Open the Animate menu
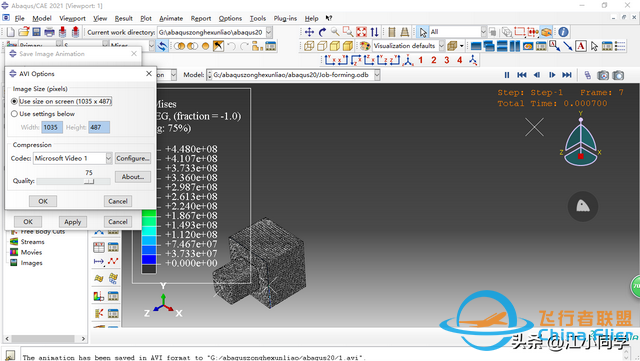The image size is (640, 361). click(171, 18)
